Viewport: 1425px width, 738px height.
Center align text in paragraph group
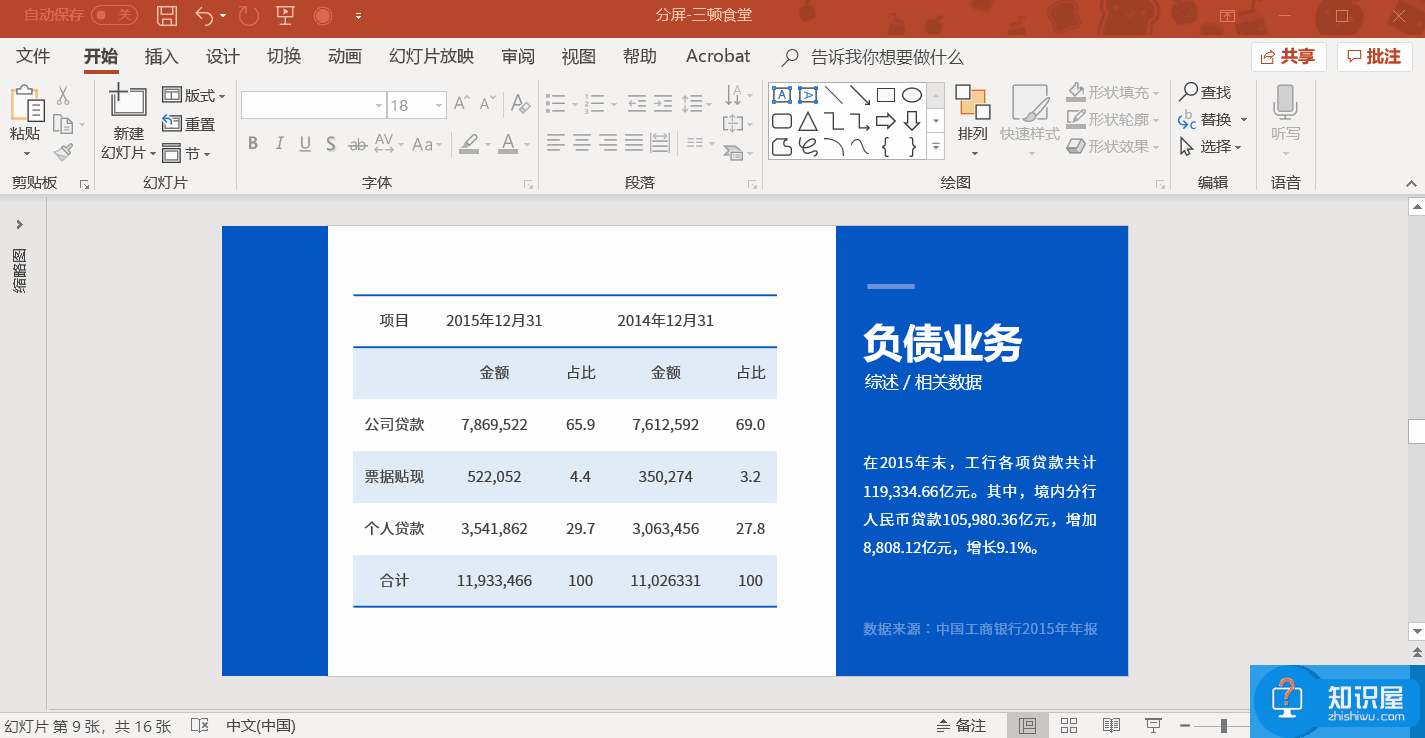click(x=582, y=143)
